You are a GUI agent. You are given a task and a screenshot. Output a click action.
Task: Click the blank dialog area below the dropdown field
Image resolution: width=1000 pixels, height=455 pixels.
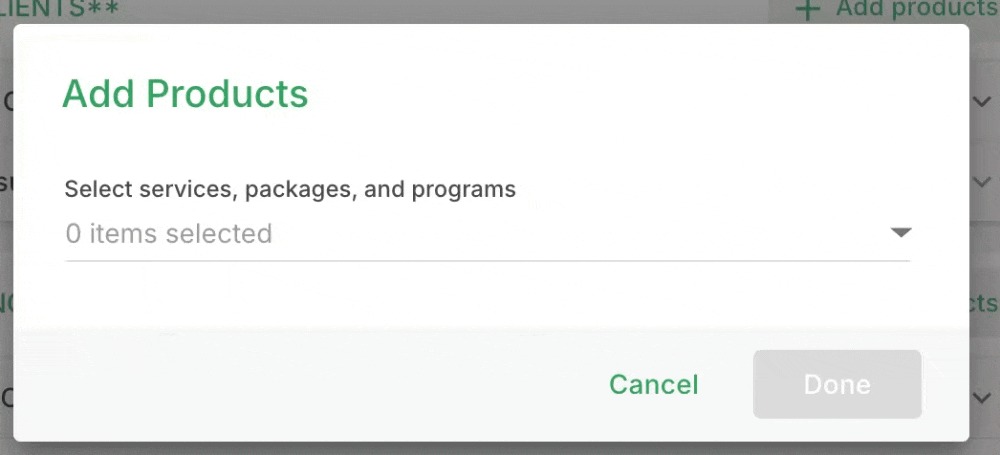tap(487, 295)
